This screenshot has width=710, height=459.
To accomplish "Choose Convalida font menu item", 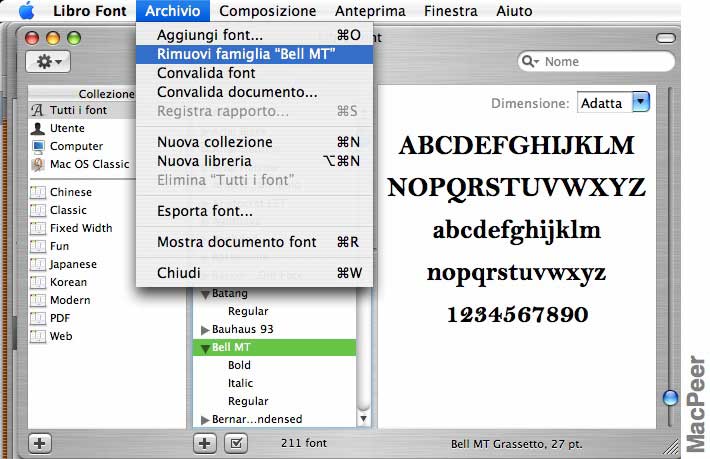I will pos(254,73).
